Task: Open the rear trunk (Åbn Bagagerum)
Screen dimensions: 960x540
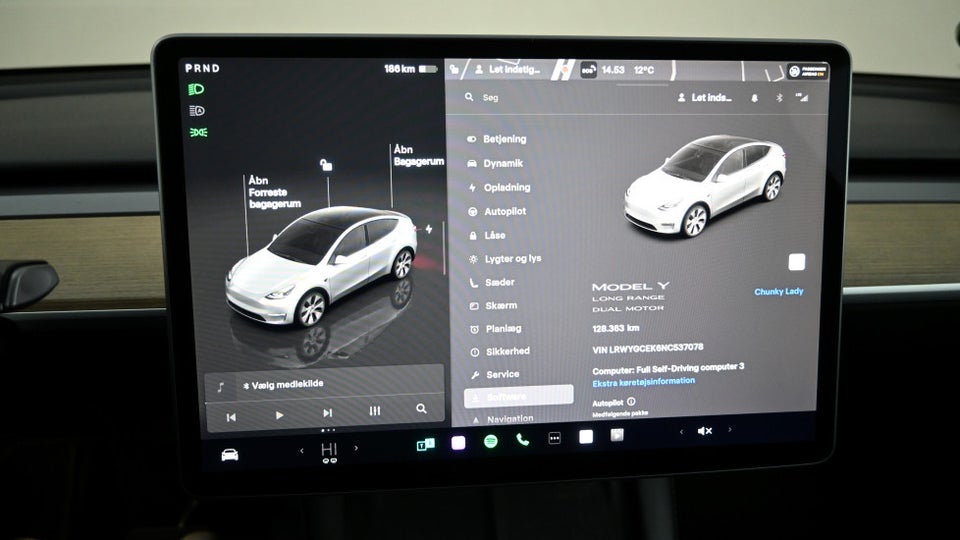Action: coord(418,155)
